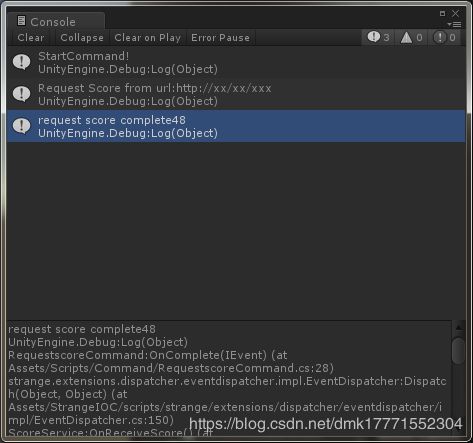Click the details pane scrollbar thumb
473x443 pixels.
tap(459, 351)
